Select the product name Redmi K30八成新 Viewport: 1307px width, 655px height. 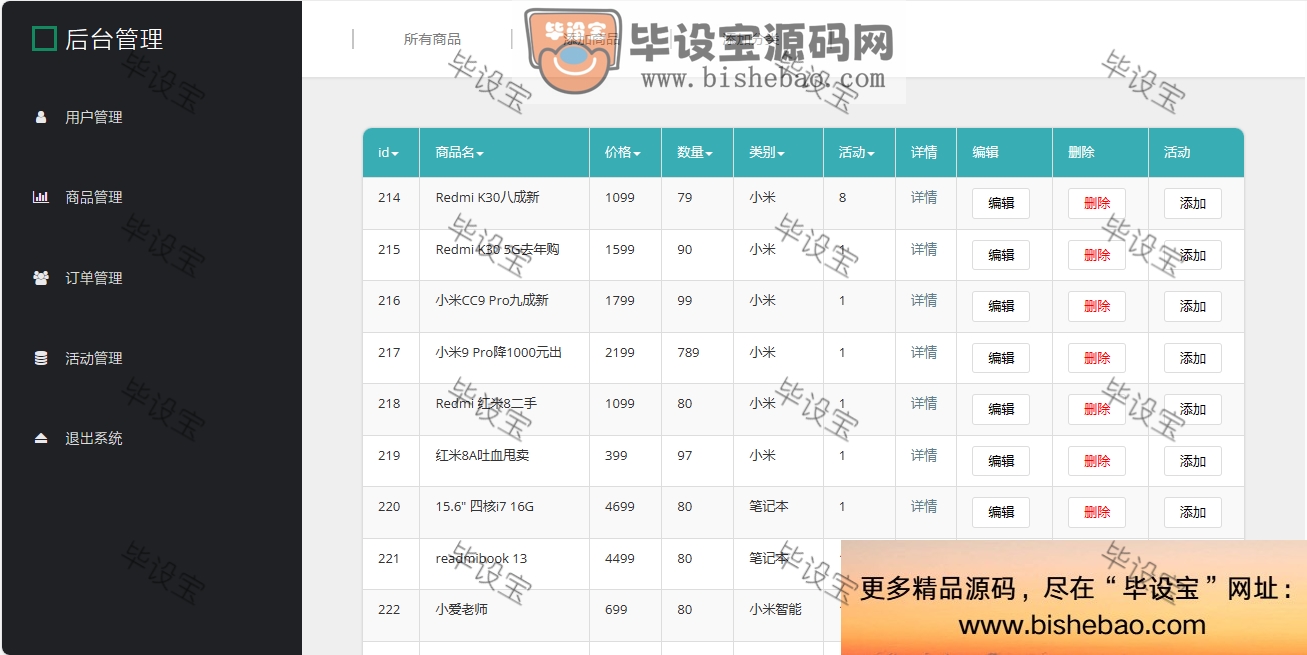click(x=487, y=197)
